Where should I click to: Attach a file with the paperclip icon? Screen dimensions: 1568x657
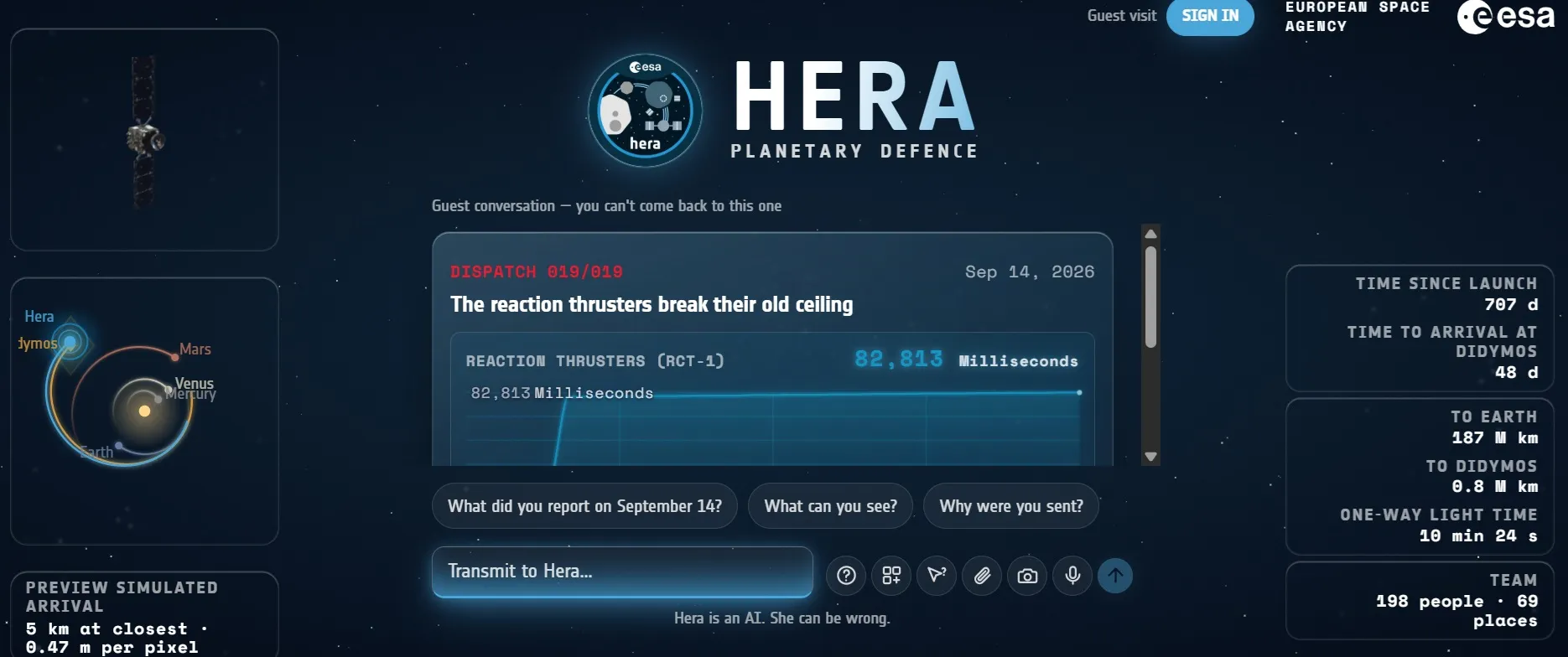[982, 576]
